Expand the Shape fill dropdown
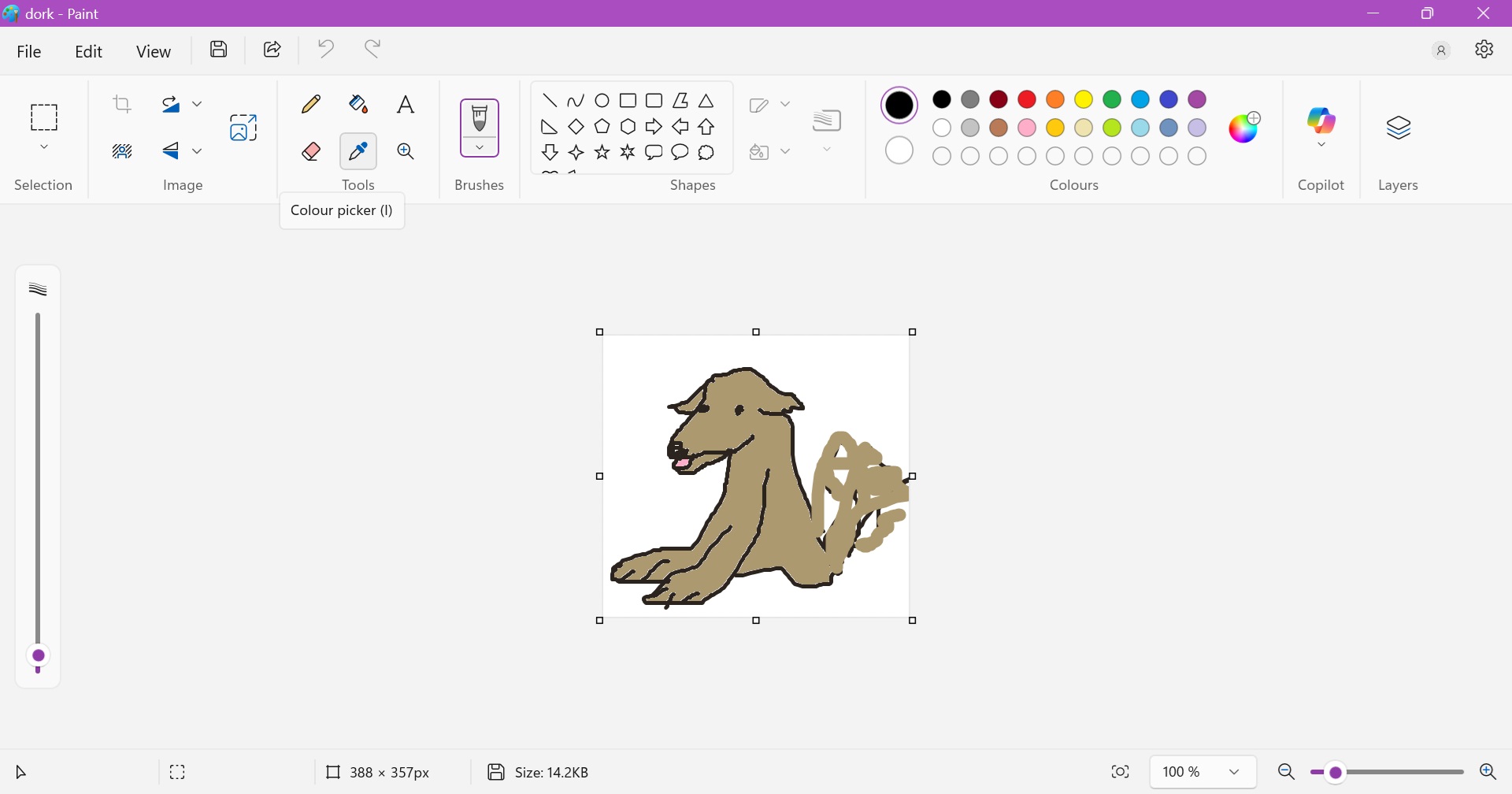The width and height of the screenshot is (1512, 794). point(786,151)
